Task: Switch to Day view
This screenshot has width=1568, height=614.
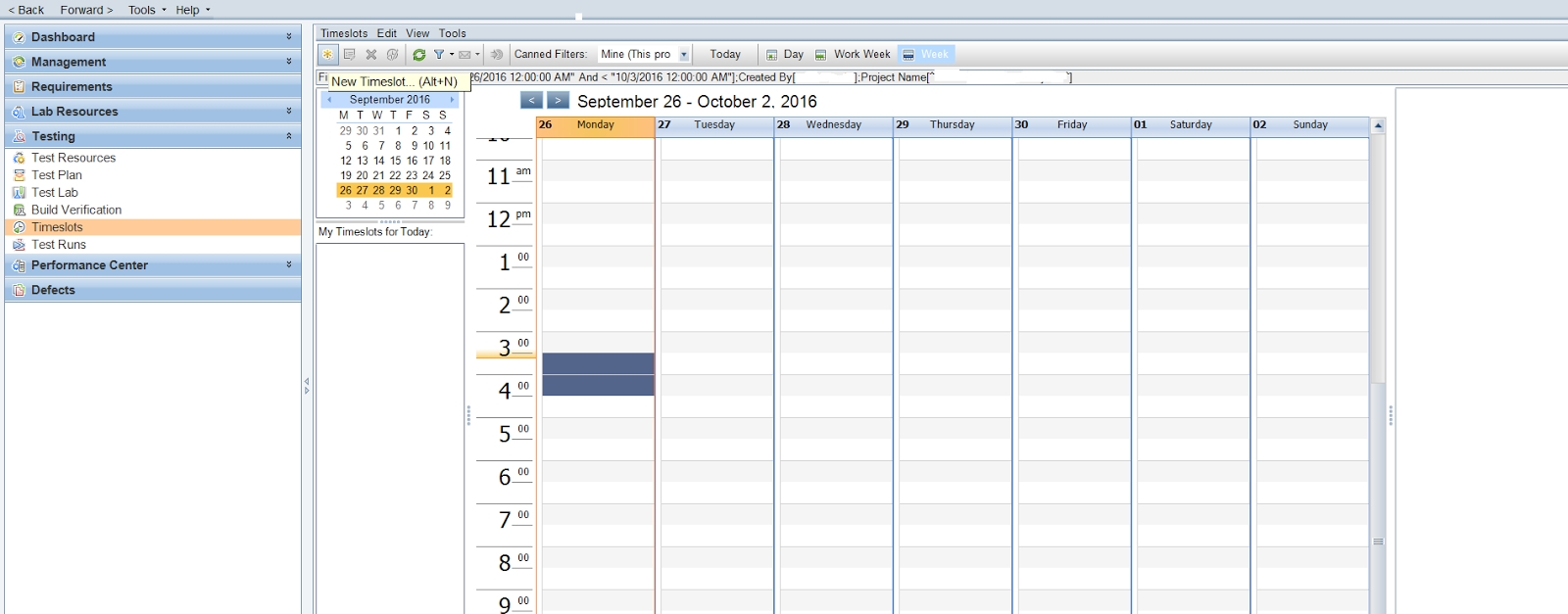Action: (x=785, y=55)
